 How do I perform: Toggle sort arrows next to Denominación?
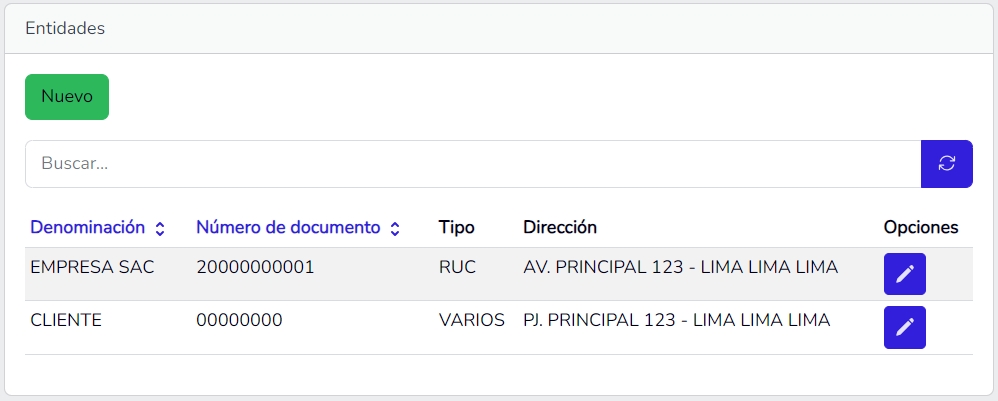(x=159, y=229)
